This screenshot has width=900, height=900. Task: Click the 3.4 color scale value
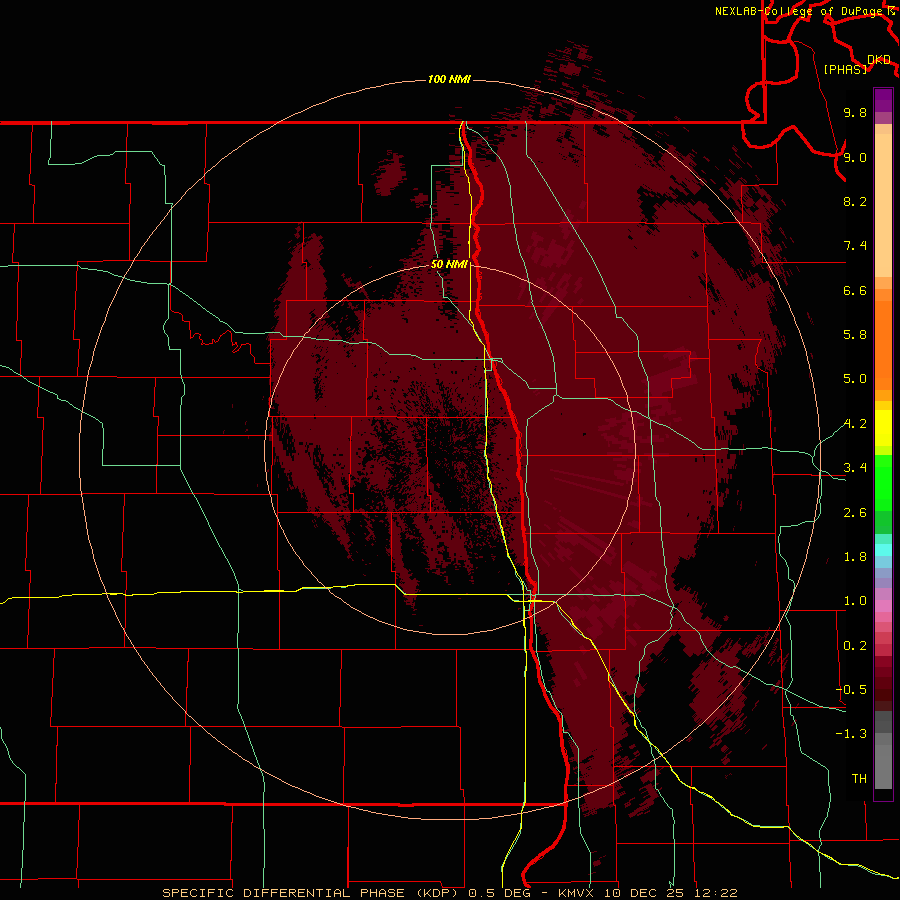[855, 468]
